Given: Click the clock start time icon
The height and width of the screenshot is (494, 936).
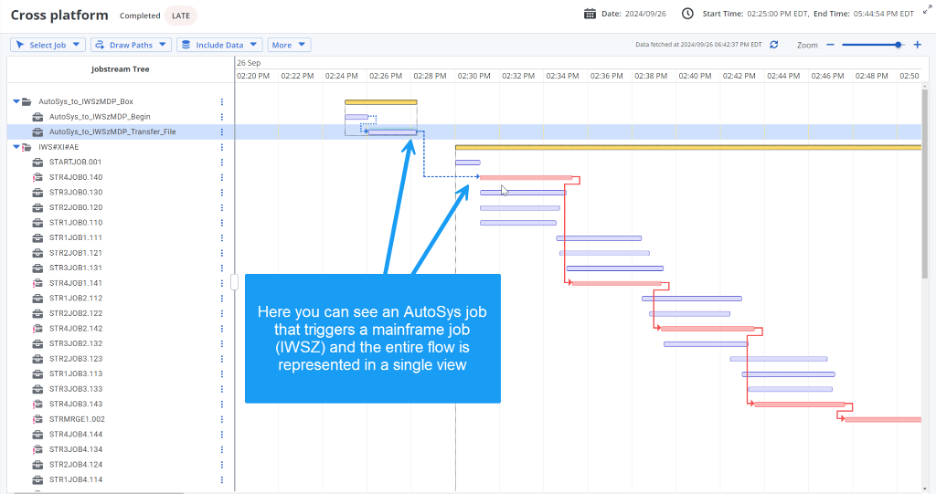Looking at the screenshot, I should 688,14.
